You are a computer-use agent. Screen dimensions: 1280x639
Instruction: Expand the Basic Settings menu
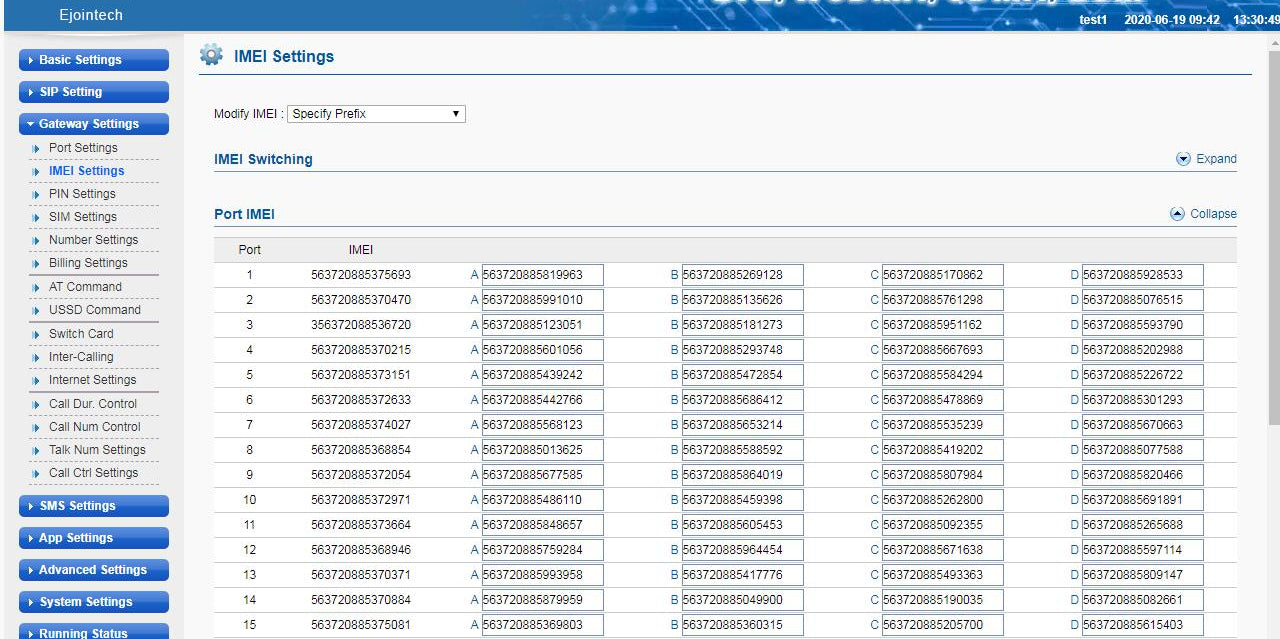(x=93, y=60)
